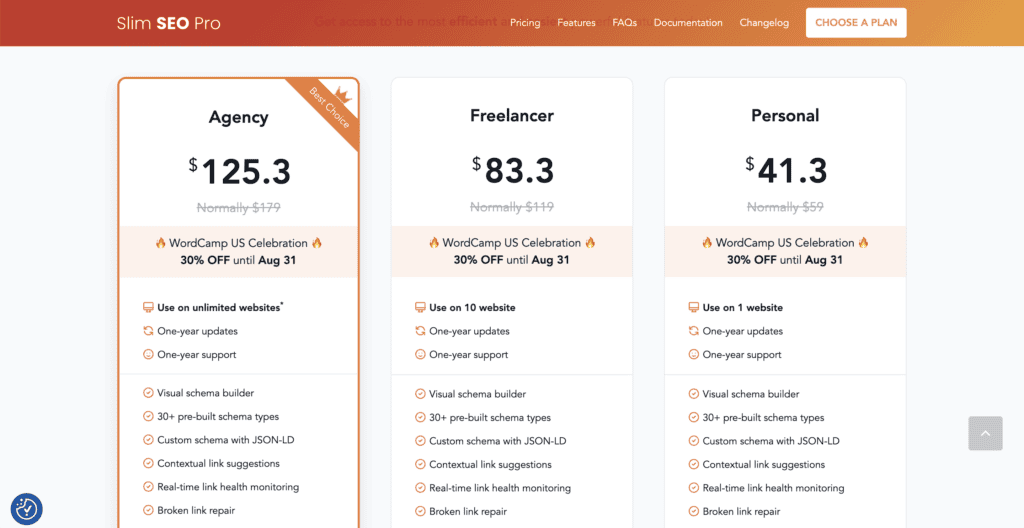Click Agency's Custom schema with JSON-LD text
This screenshot has height=528, width=1024.
226,440
